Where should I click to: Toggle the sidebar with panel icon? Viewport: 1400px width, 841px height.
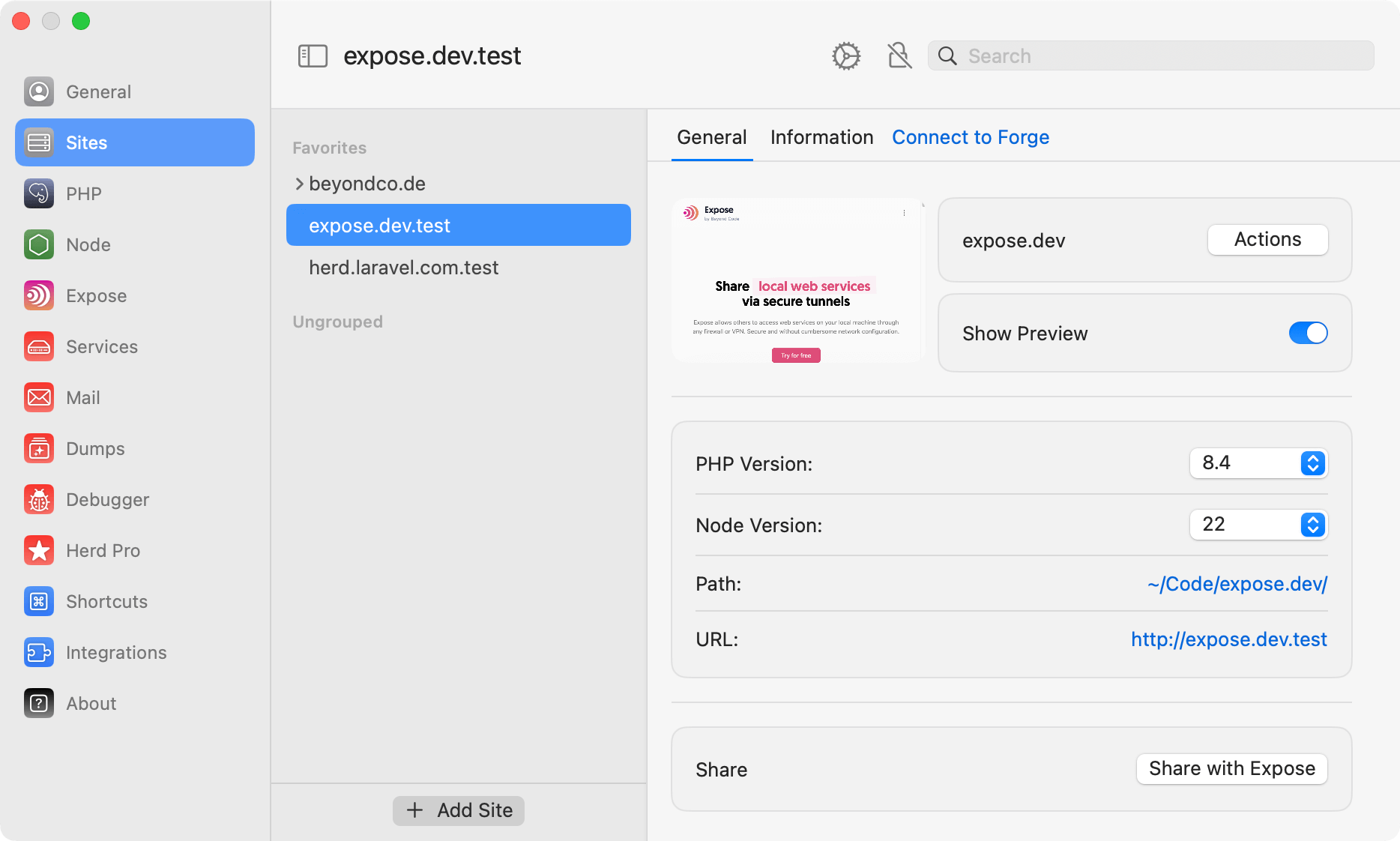click(x=313, y=55)
